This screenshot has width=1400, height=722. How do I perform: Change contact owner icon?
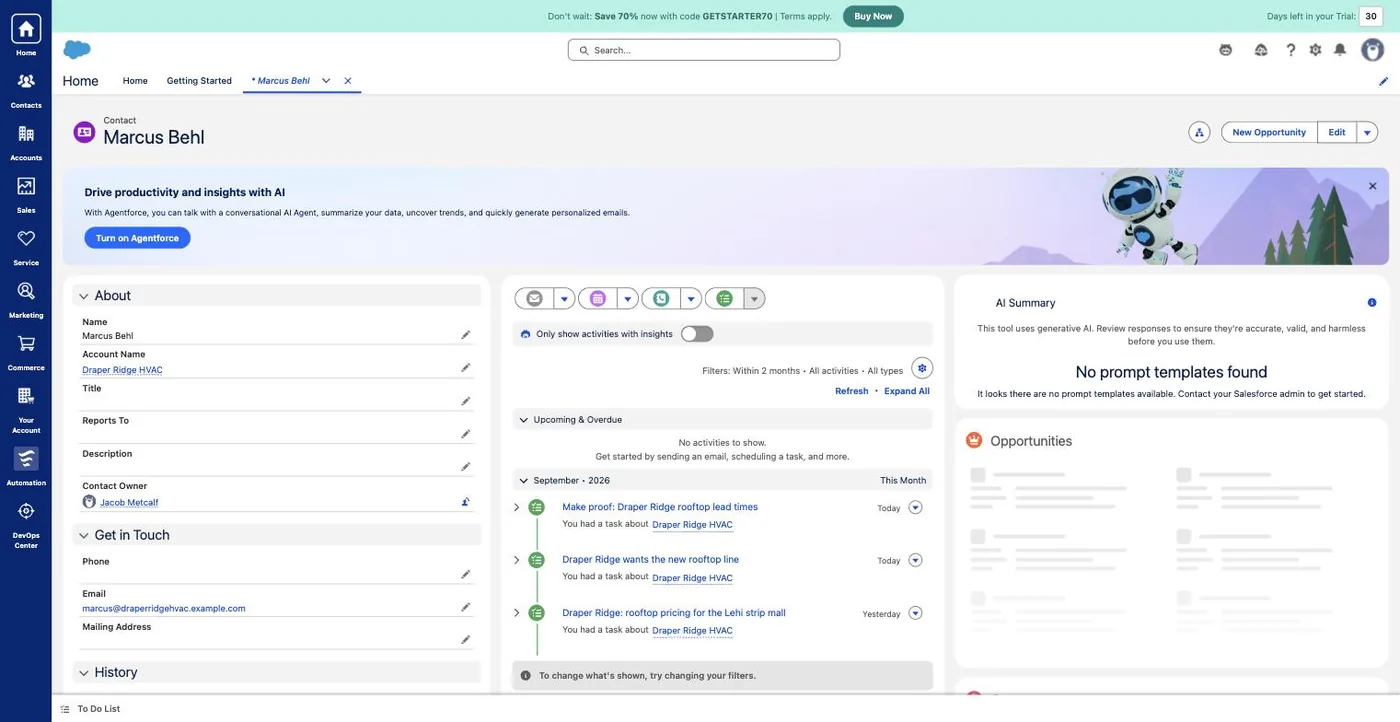pos(465,502)
